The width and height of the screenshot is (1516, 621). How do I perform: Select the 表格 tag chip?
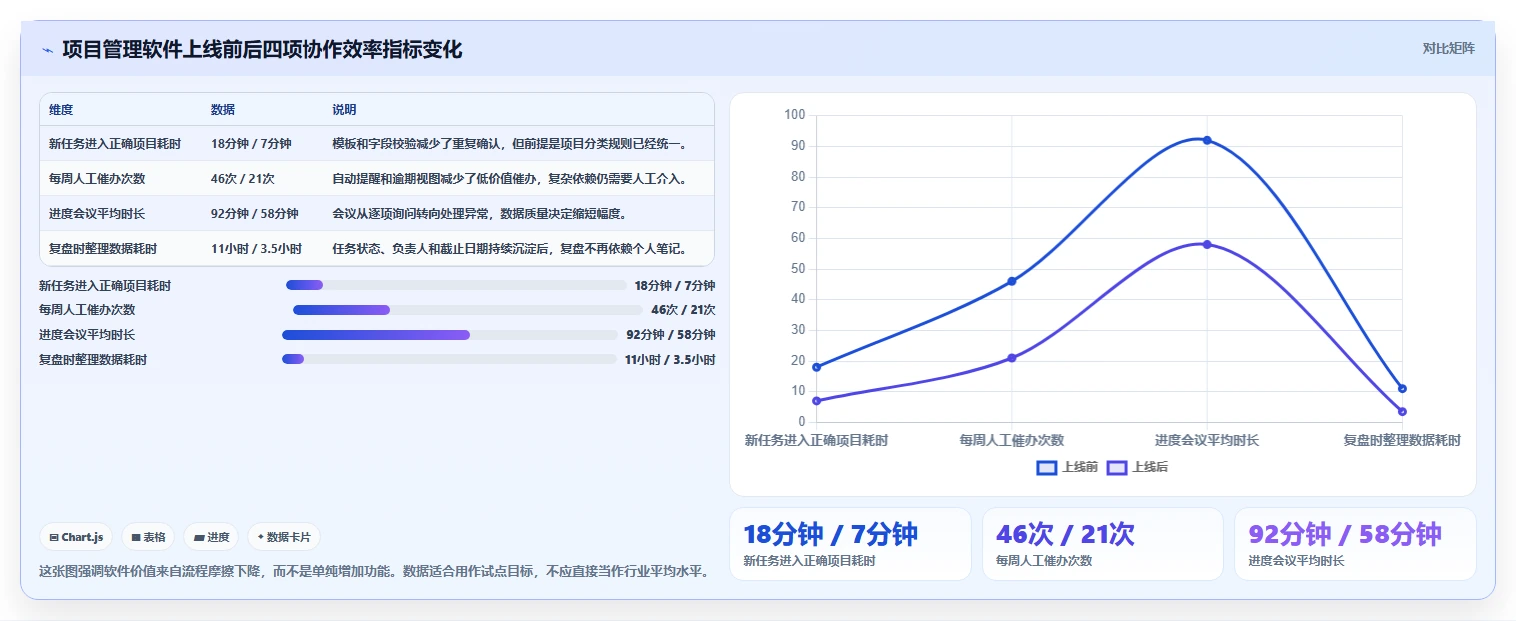coord(148,537)
